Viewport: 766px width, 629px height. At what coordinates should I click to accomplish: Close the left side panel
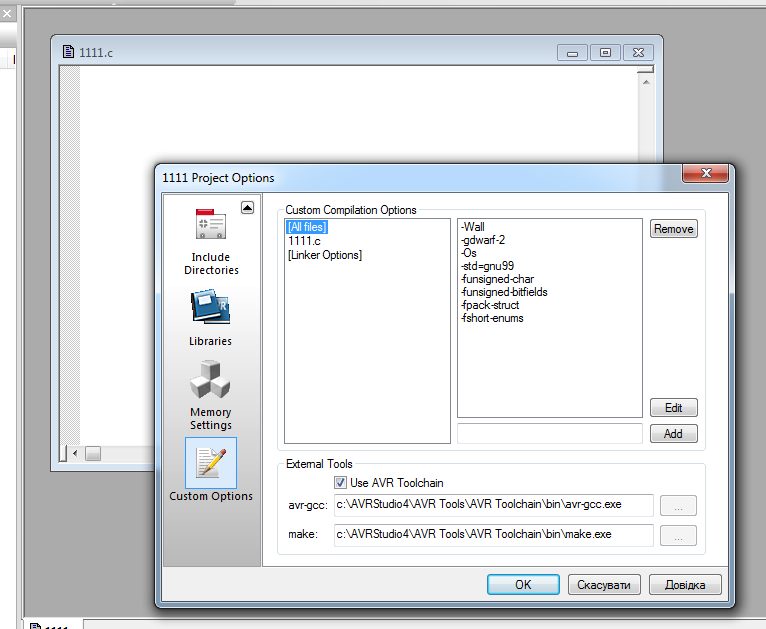[x=7, y=14]
